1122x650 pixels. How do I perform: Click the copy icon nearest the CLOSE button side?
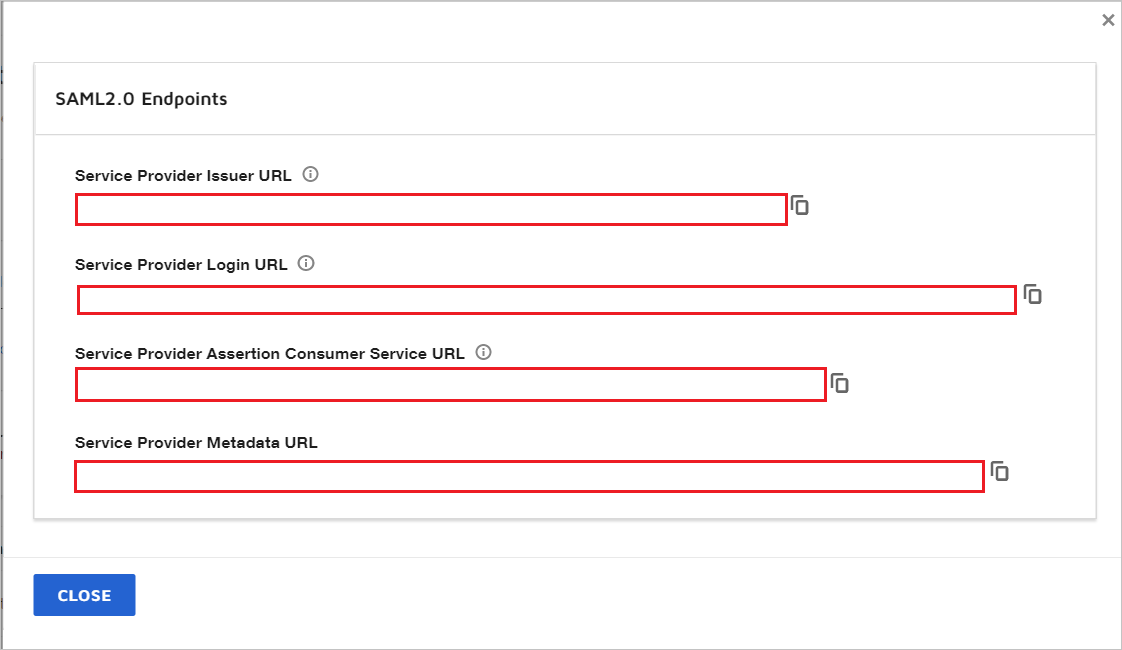click(x=1000, y=472)
